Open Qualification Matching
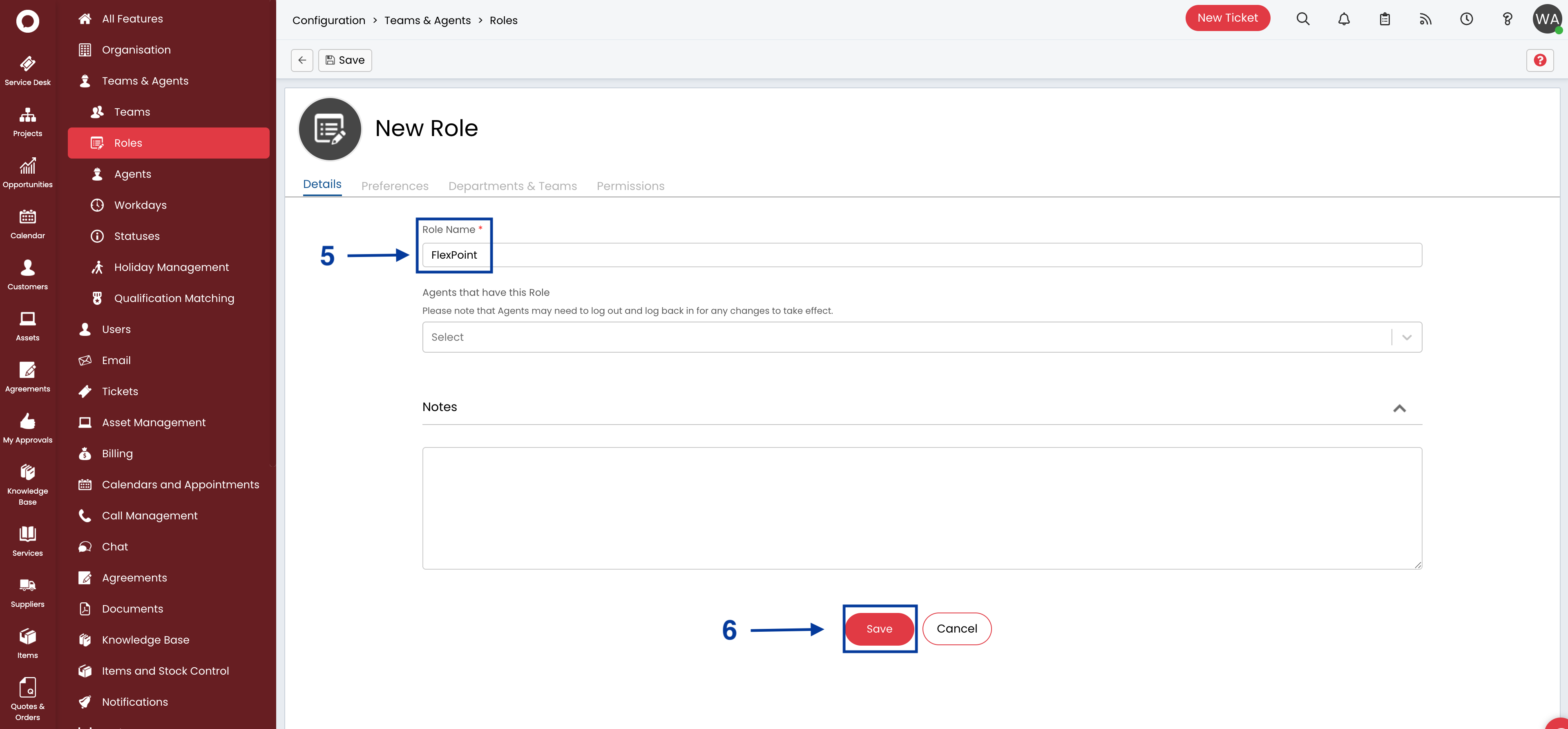Viewport: 1568px width, 729px height. click(x=168, y=298)
